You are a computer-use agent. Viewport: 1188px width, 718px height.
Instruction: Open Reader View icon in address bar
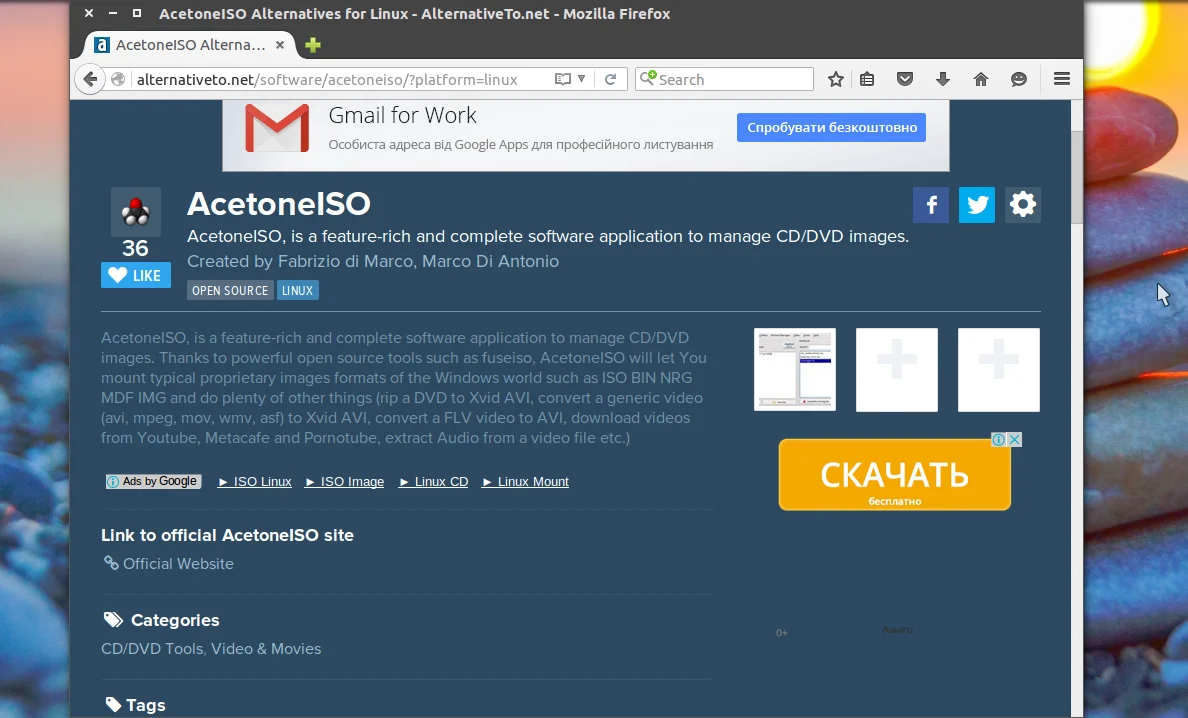pyautogui.click(x=562, y=79)
